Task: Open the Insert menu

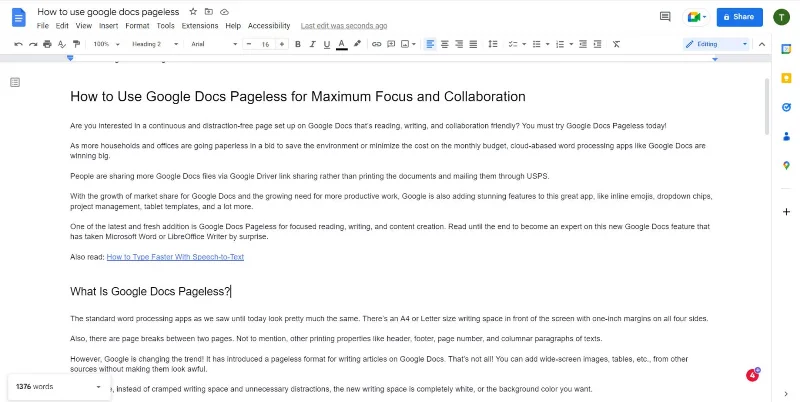Action: click(x=109, y=26)
